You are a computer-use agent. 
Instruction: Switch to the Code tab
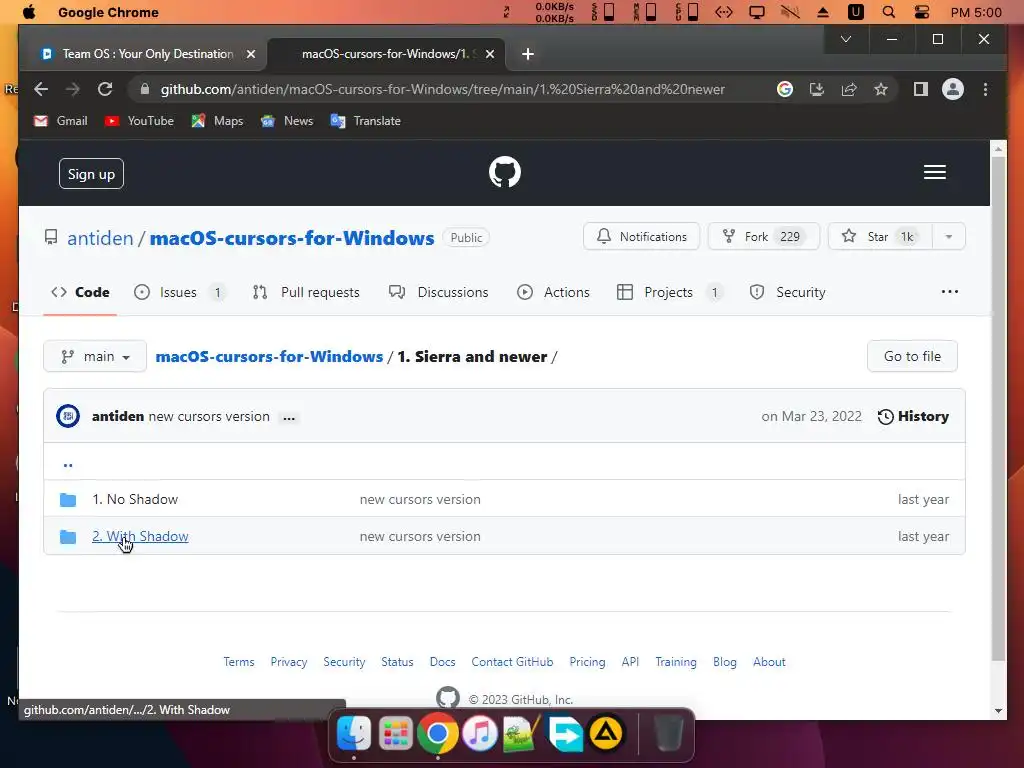80,292
